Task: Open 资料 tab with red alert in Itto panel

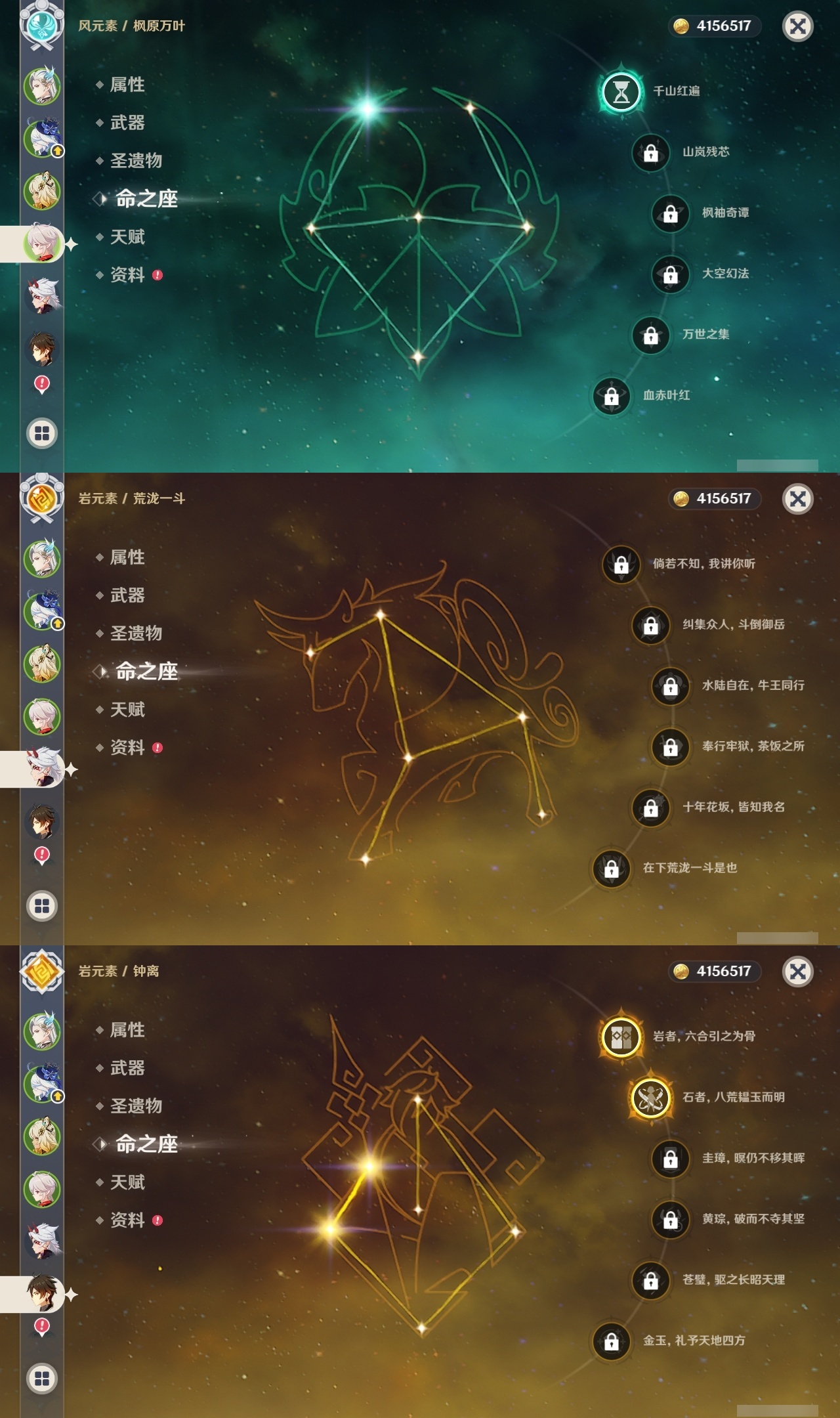Action: coord(129,748)
